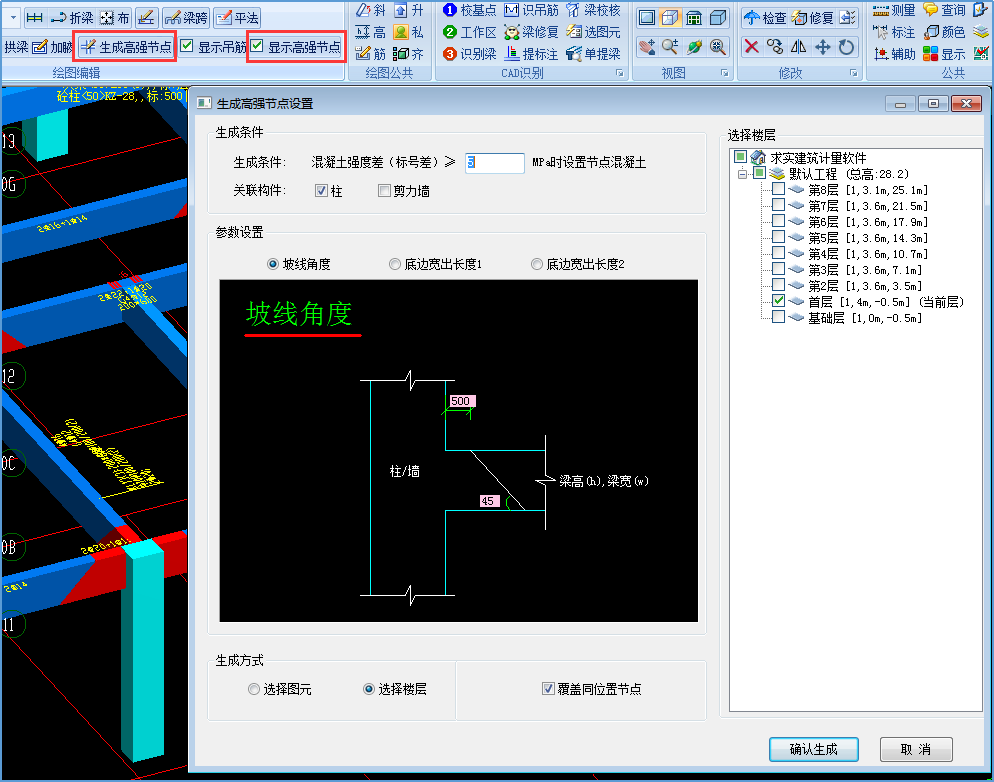994x782 pixels.
Task: Click the concrete strength difference input field
Action: point(494,162)
